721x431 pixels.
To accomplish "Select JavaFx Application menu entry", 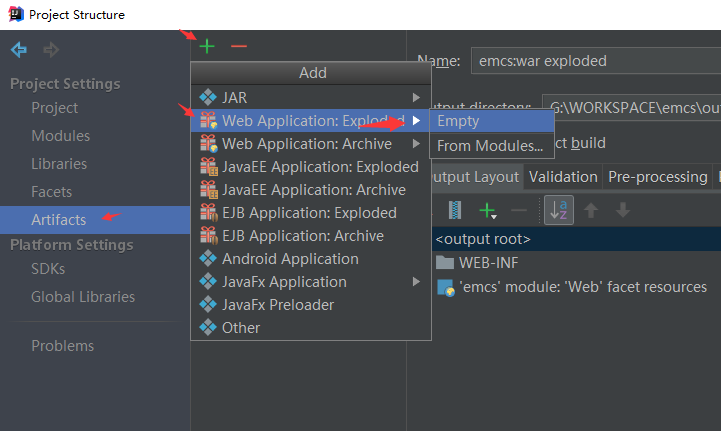I will (x=311, y=282).
